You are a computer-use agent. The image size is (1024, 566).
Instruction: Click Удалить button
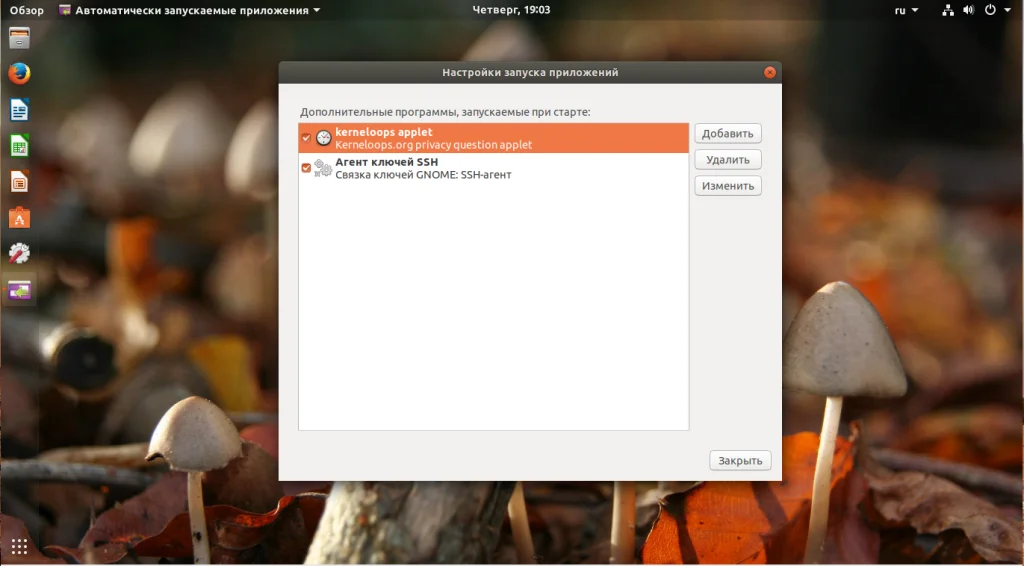pos(728,159)
